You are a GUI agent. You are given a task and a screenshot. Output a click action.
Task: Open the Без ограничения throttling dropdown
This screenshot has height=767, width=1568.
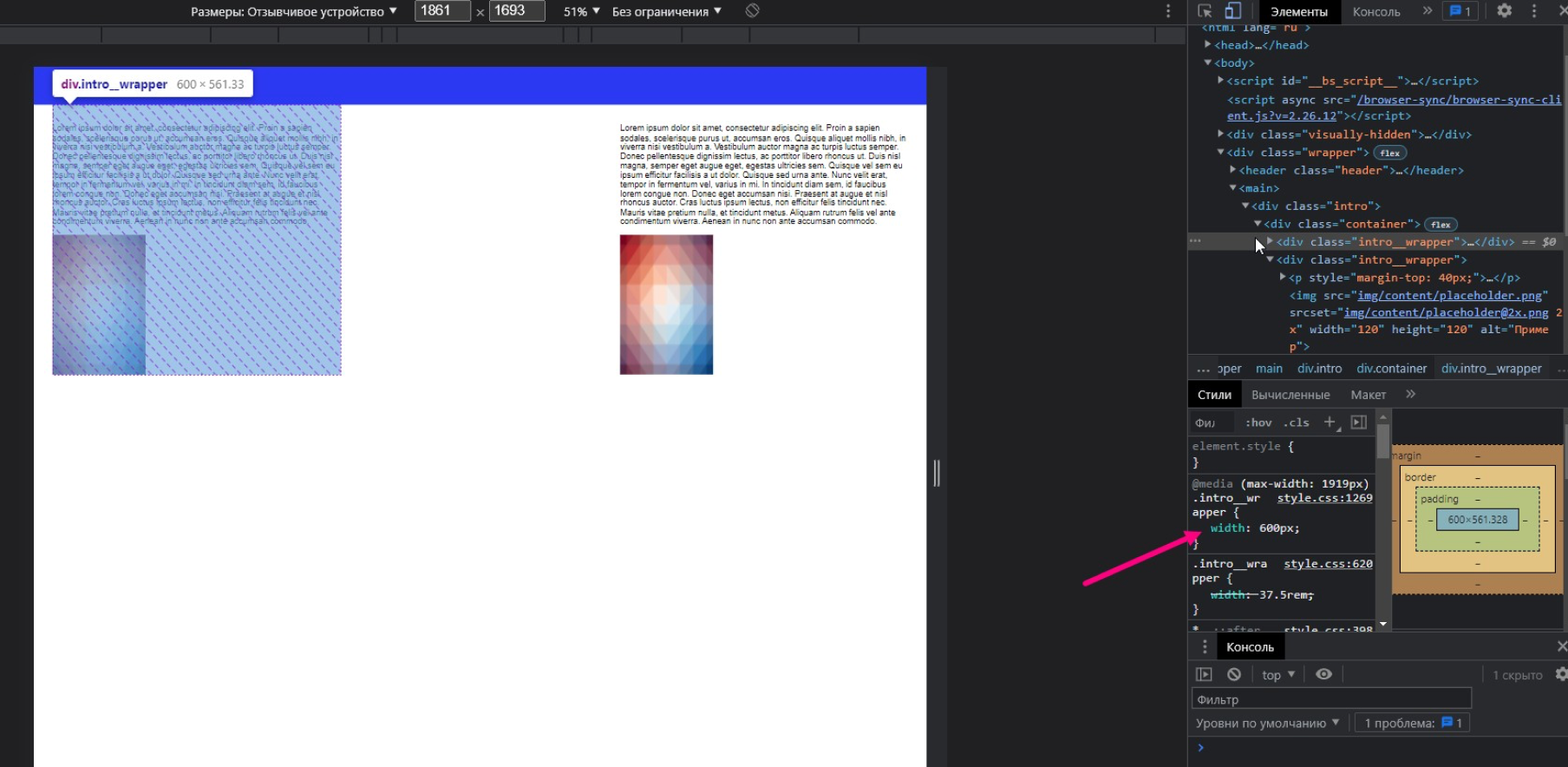666,11
